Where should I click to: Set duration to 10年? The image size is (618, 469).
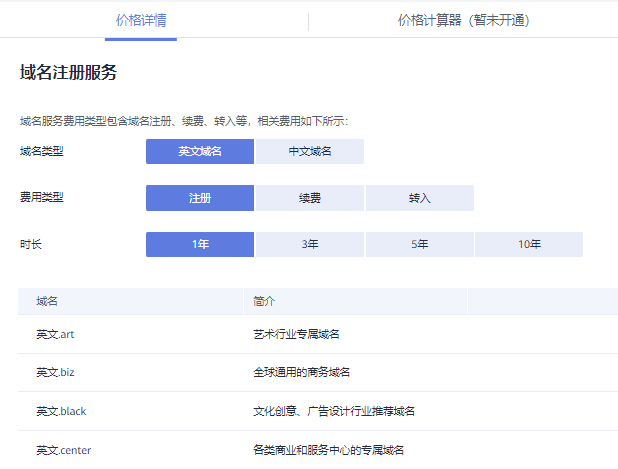click(529, 244)
